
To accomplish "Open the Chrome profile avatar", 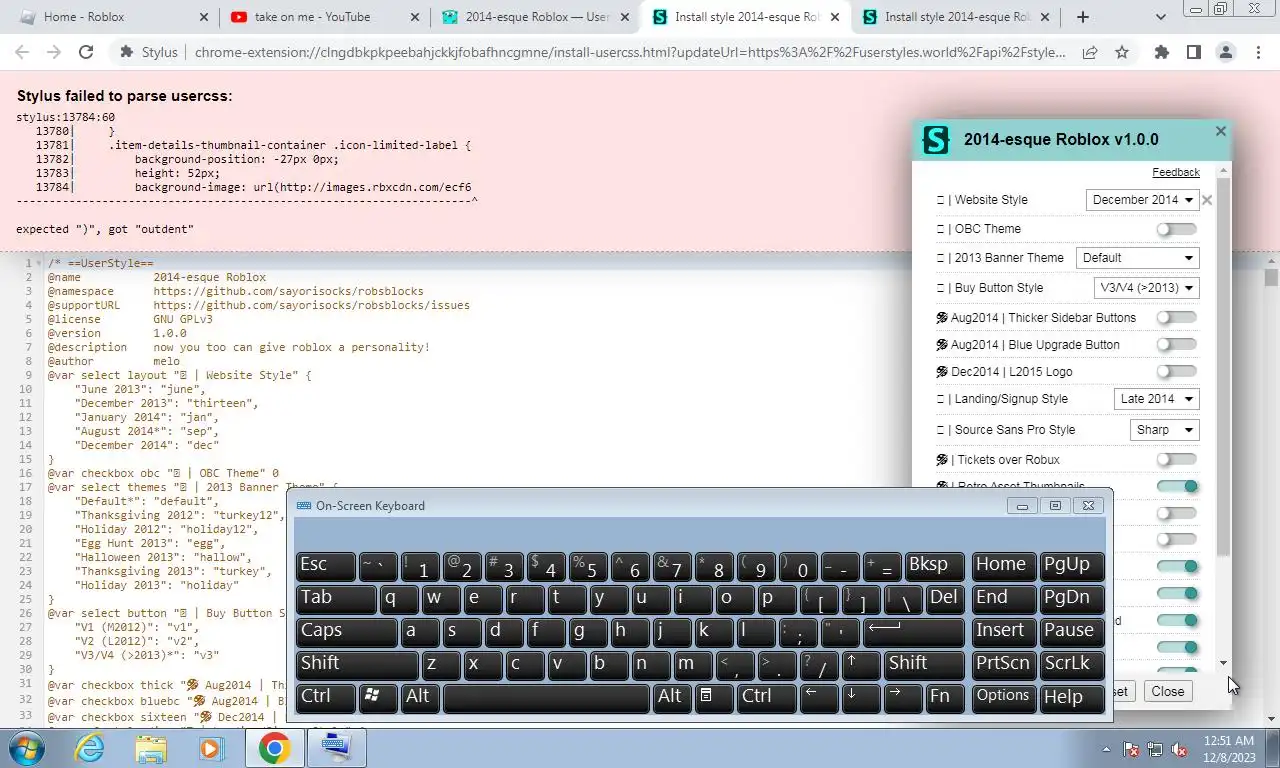I will click(1225, 53).
